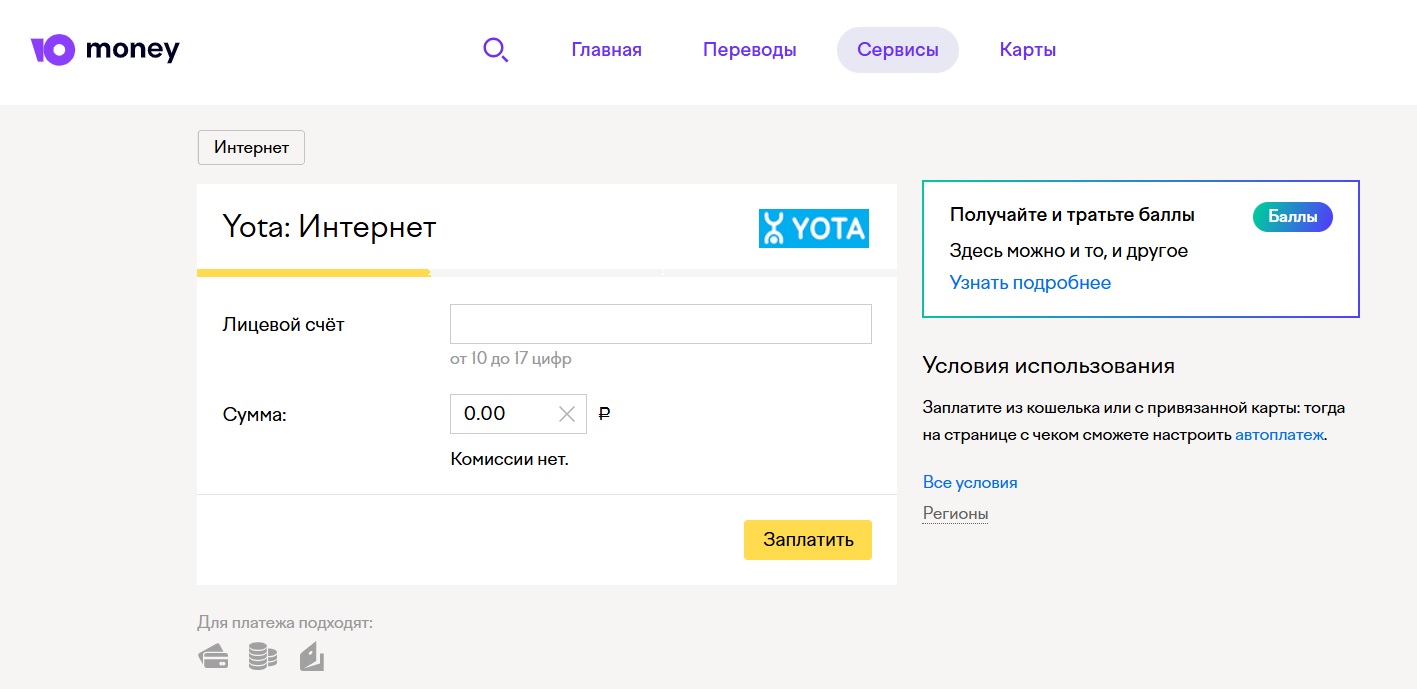
Task: Focus the Лицевой счёт input field
Action: [x=661, y=324]
